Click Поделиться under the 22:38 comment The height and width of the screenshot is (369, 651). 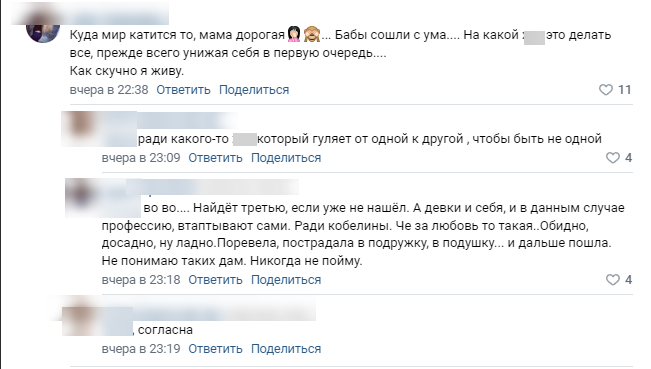pyautogui.click(x=254, y=90)
